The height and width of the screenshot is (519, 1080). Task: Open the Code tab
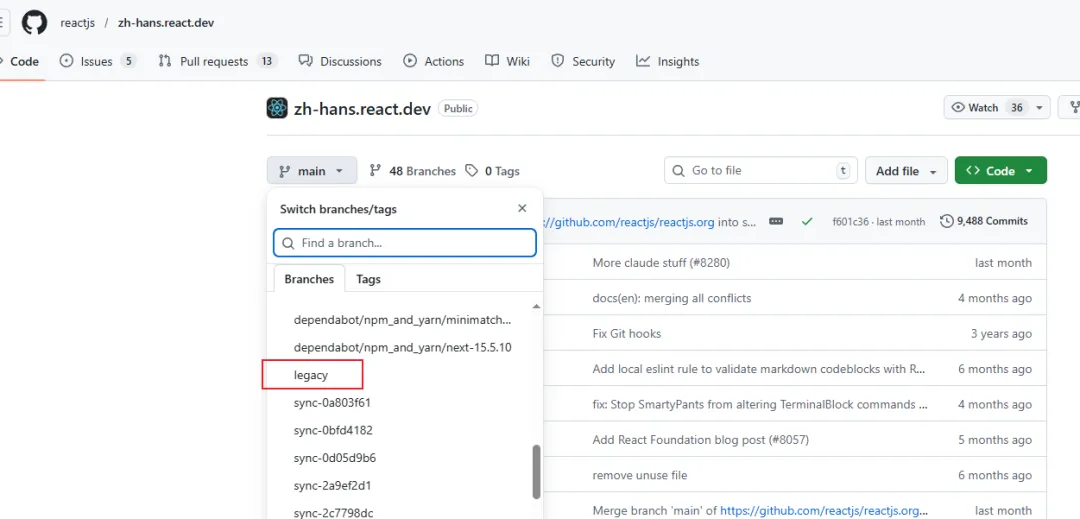21,61
